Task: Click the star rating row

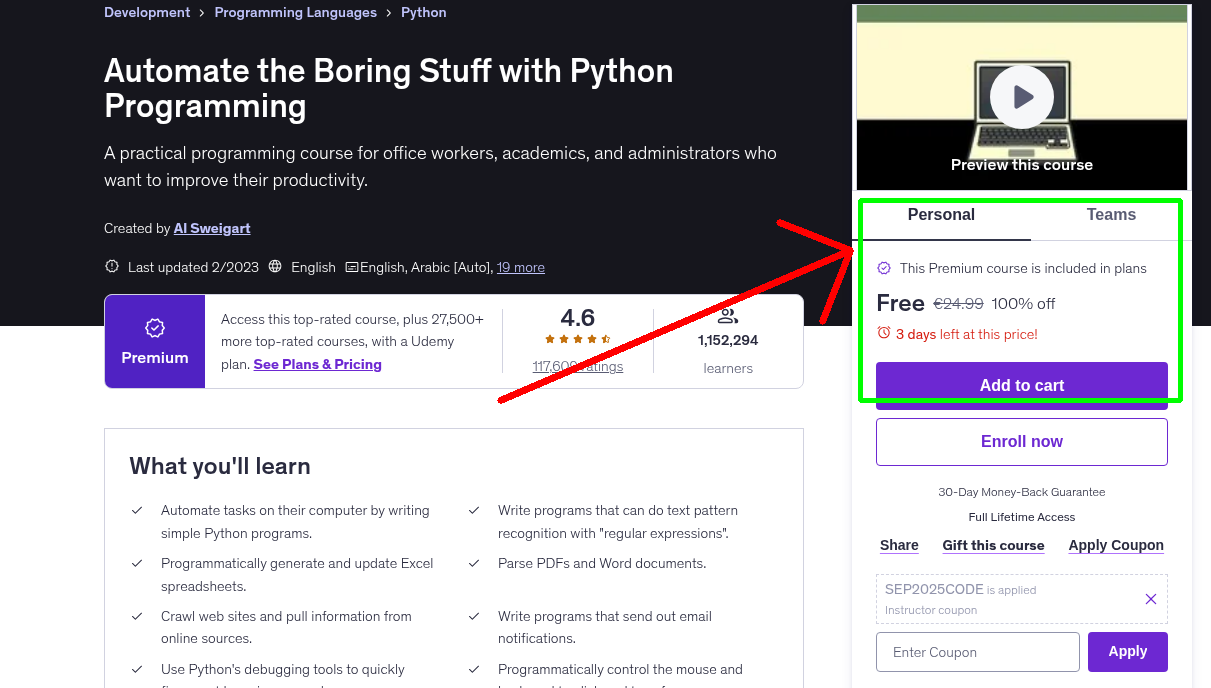Action: click(x=578, y=340)
